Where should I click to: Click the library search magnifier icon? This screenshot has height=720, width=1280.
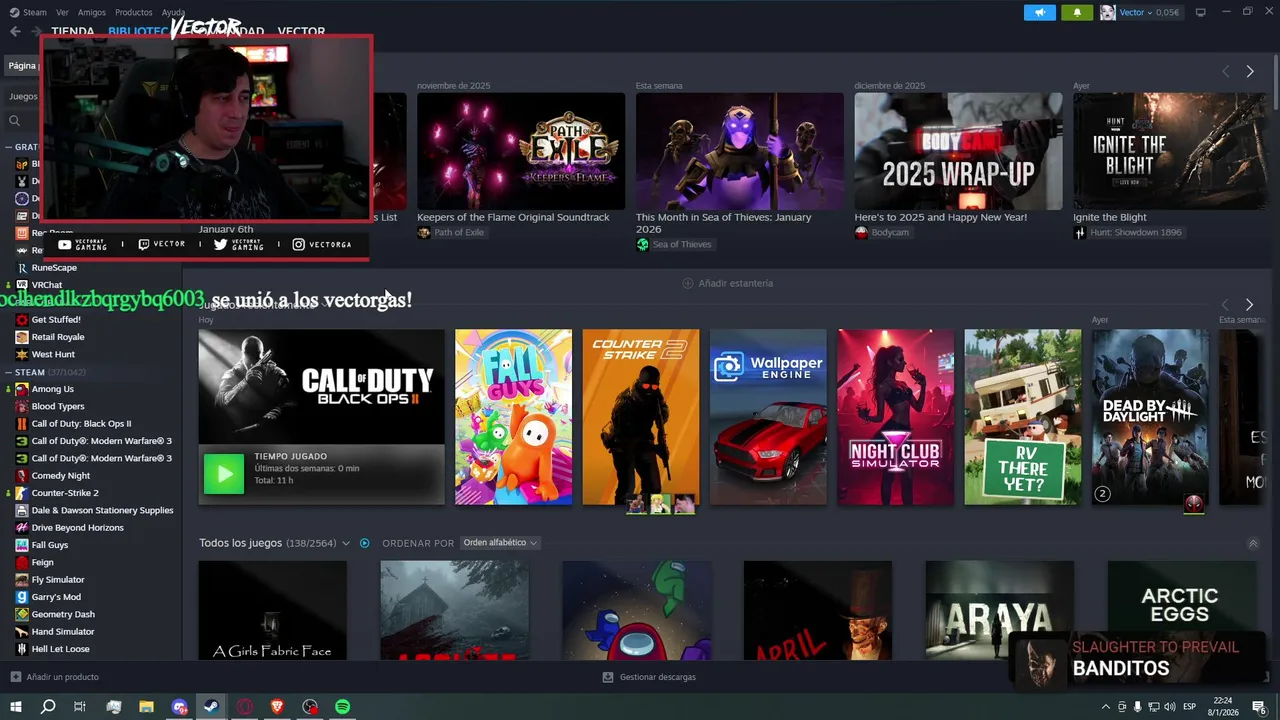(14, 121)
